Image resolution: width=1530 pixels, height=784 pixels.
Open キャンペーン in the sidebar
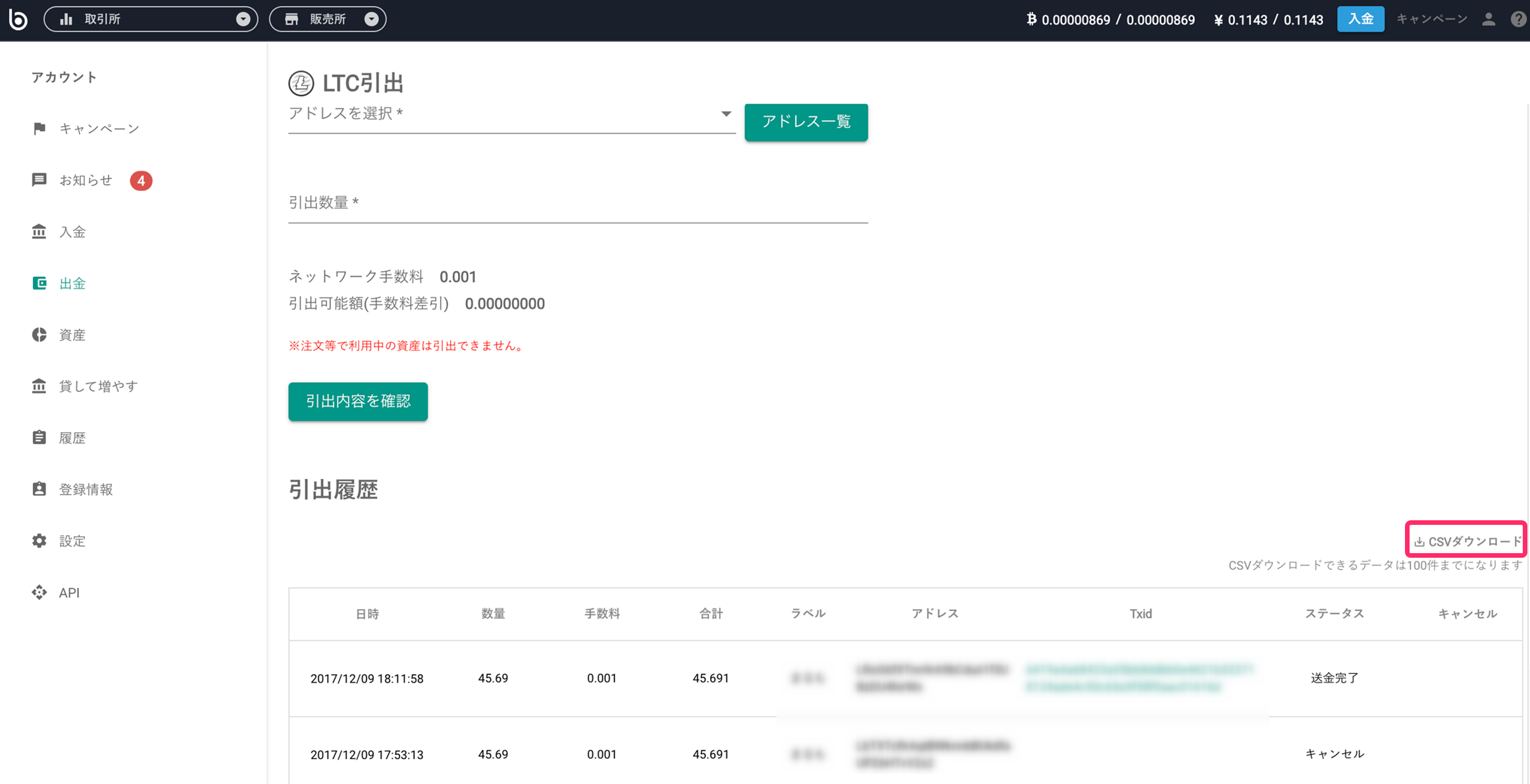point(99,128)
